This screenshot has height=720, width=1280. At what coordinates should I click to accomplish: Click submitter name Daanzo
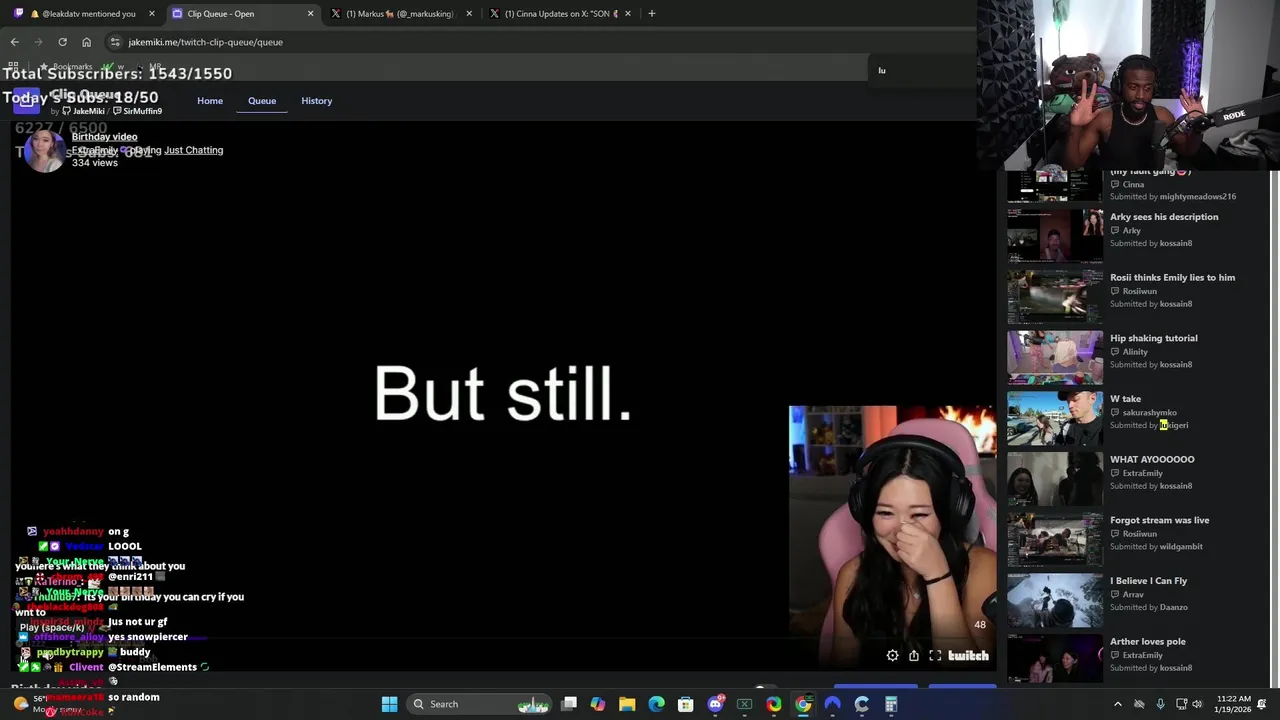(x=1173, y=607)
